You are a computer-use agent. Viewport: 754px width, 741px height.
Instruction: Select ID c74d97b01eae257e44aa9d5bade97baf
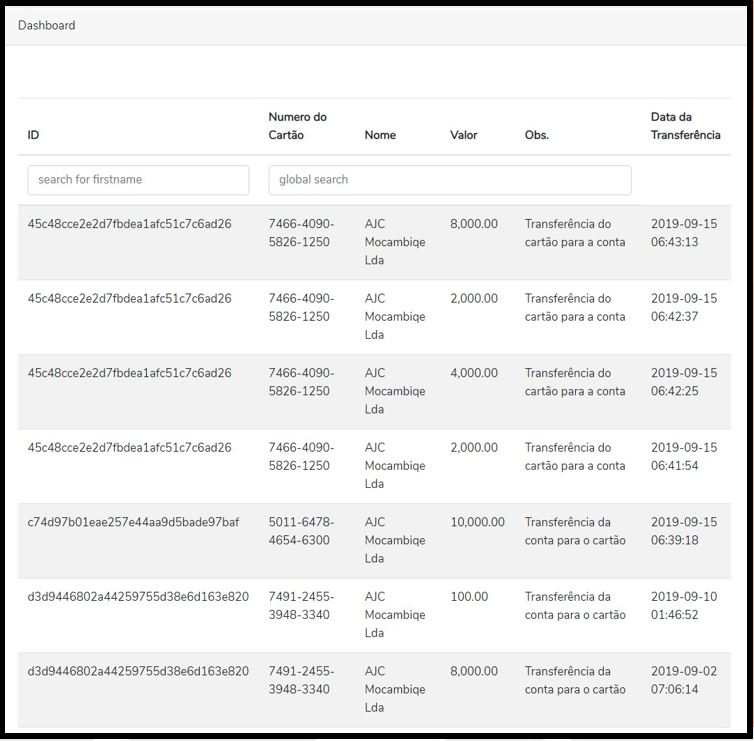point(133,522)
